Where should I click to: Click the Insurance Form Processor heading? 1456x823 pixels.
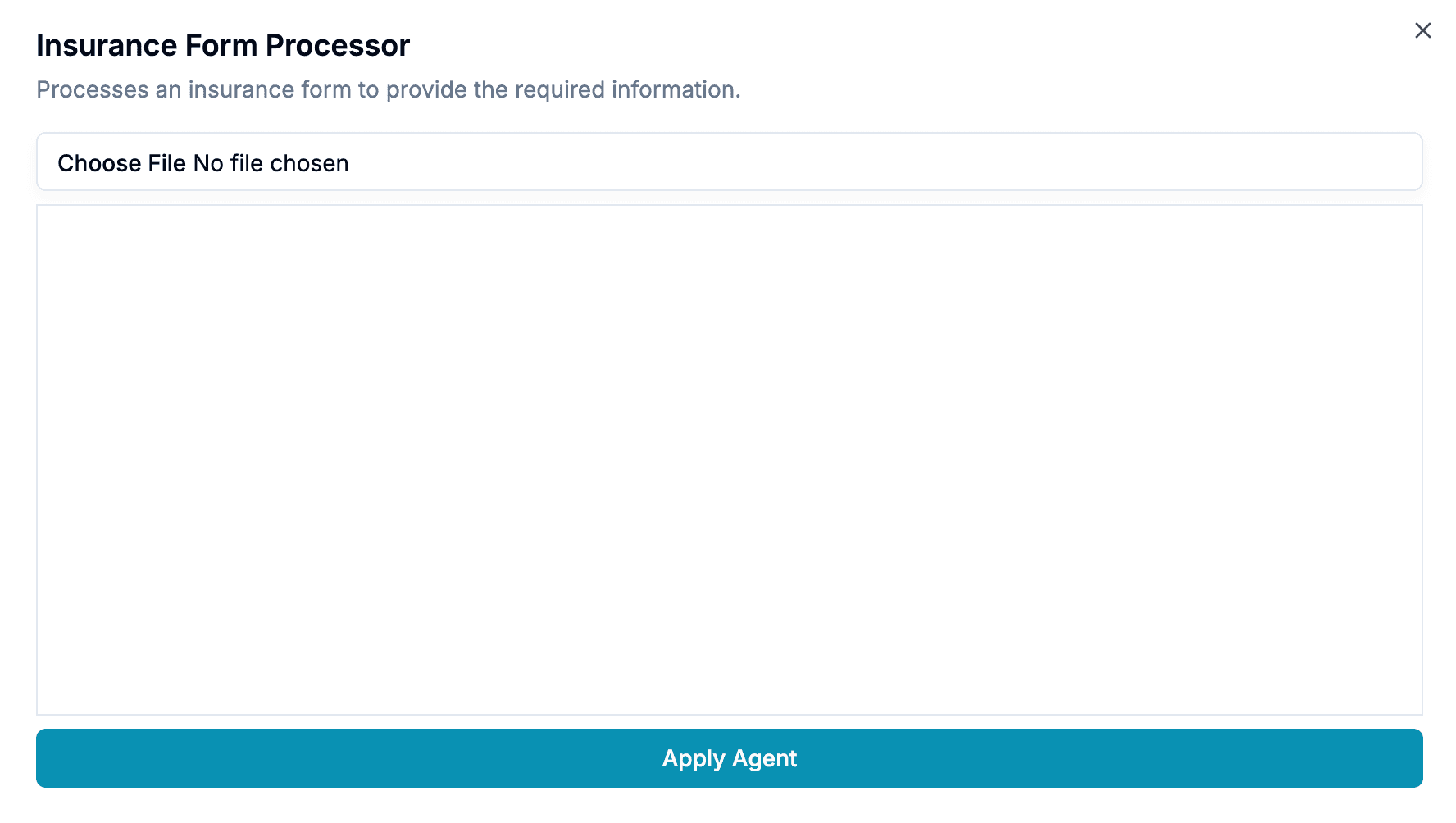222,45
